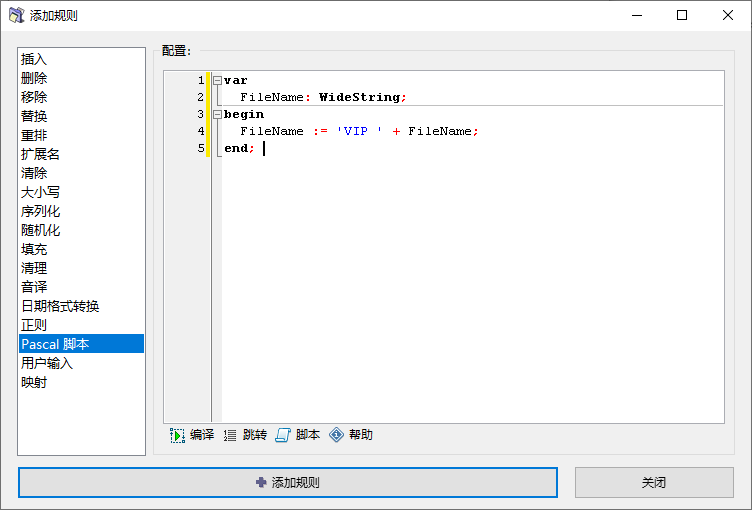752x510 pixels.
Task: Click the 跳转 go-to line icon
Action: (230, 435)
